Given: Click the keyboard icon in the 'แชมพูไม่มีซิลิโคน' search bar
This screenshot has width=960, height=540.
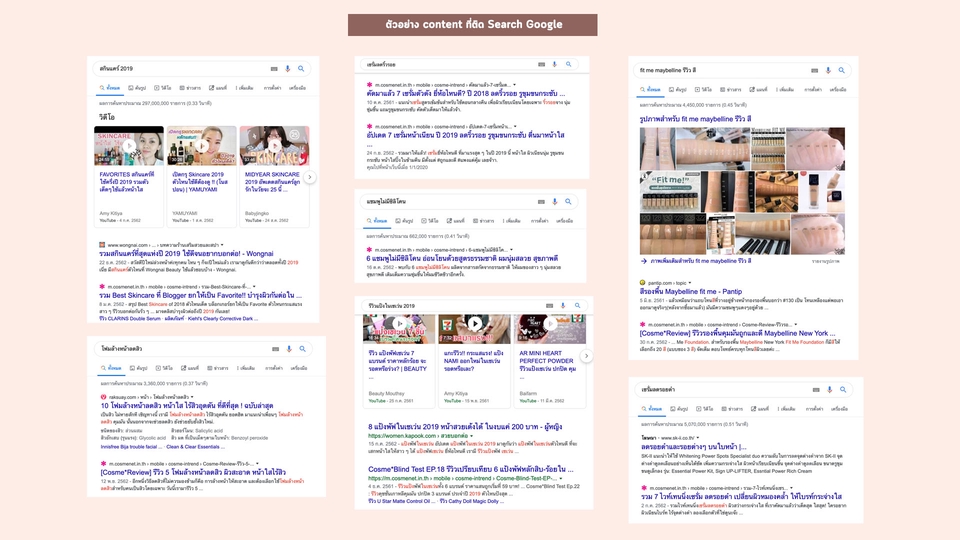Looking at the screenshot, I should (541, 201).
